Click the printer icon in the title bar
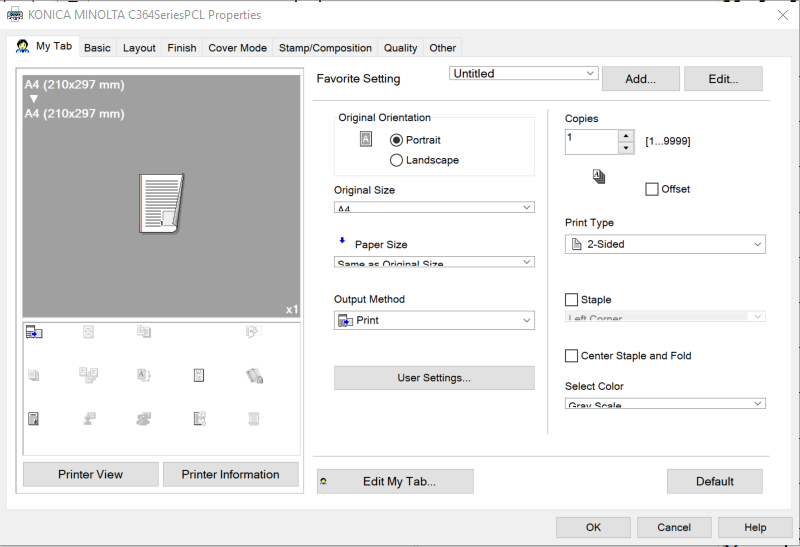The image size is (800, 547). coord(15,15)
